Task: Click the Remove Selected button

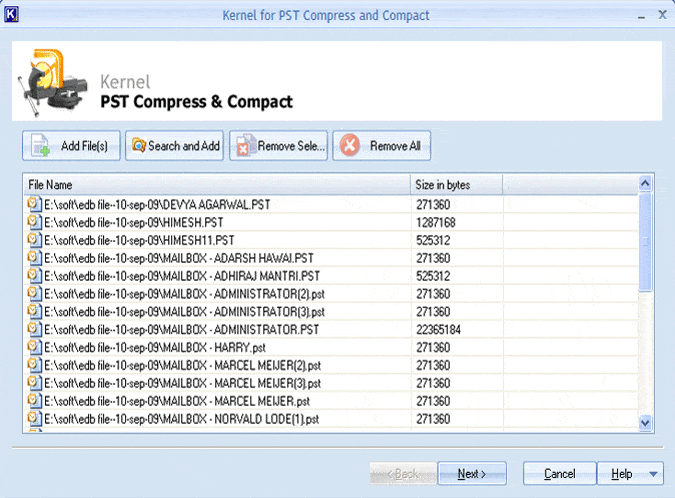Action: [278, 146]
